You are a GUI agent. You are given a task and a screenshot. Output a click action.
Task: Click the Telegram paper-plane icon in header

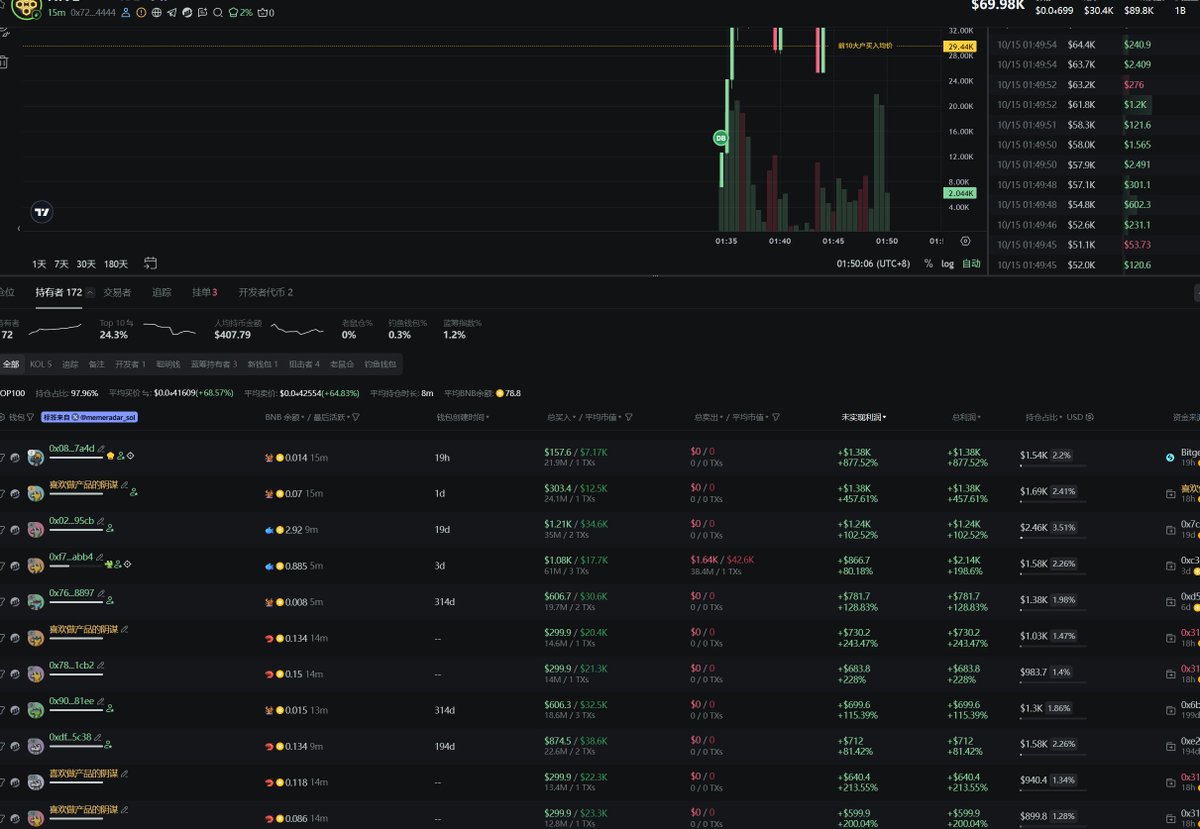[x=172, y=13]
